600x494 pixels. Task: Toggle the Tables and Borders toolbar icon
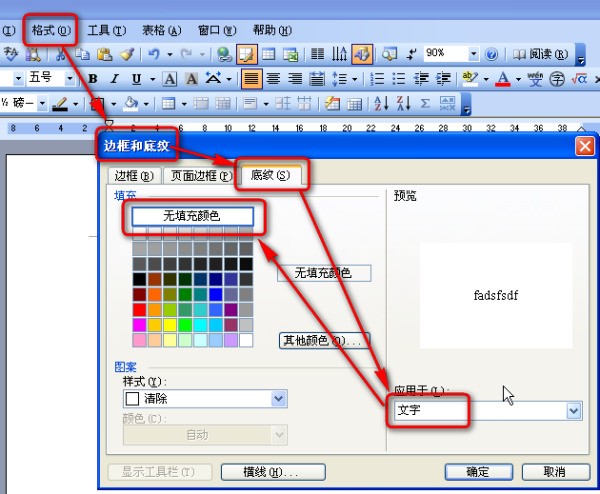point(246,54)
